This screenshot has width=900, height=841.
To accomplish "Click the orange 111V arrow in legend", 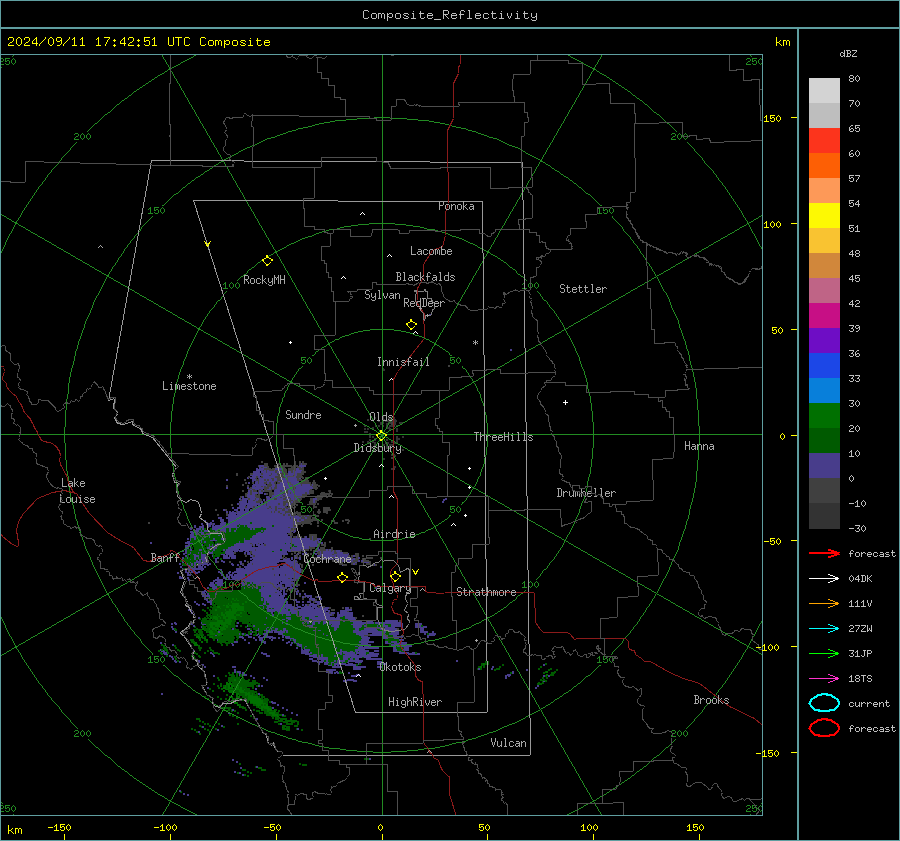I will 824,603.
